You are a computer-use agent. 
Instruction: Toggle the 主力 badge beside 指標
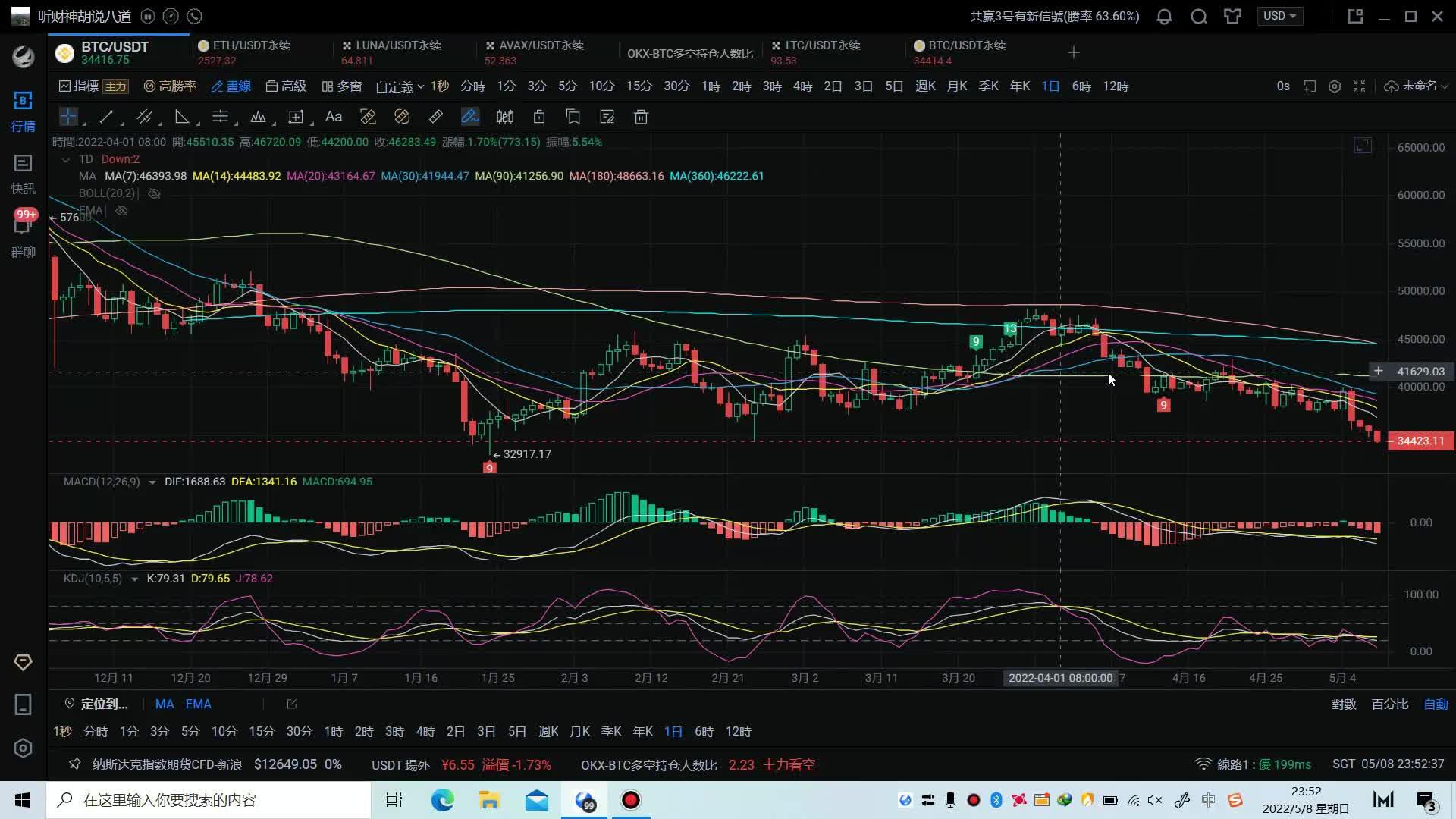115,86
